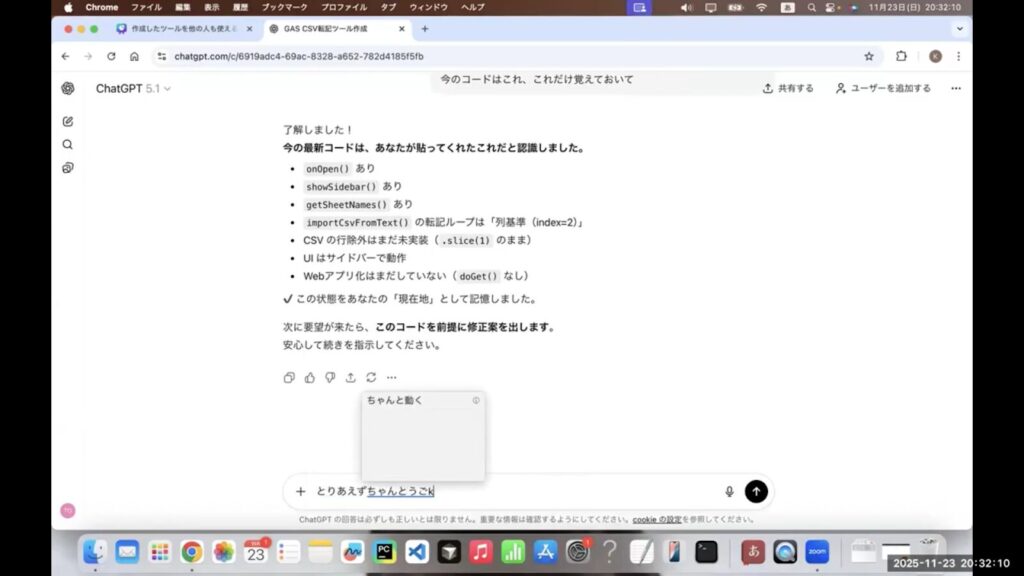Click ユーザーを追加する button
1024x576 pixels.
883,88
